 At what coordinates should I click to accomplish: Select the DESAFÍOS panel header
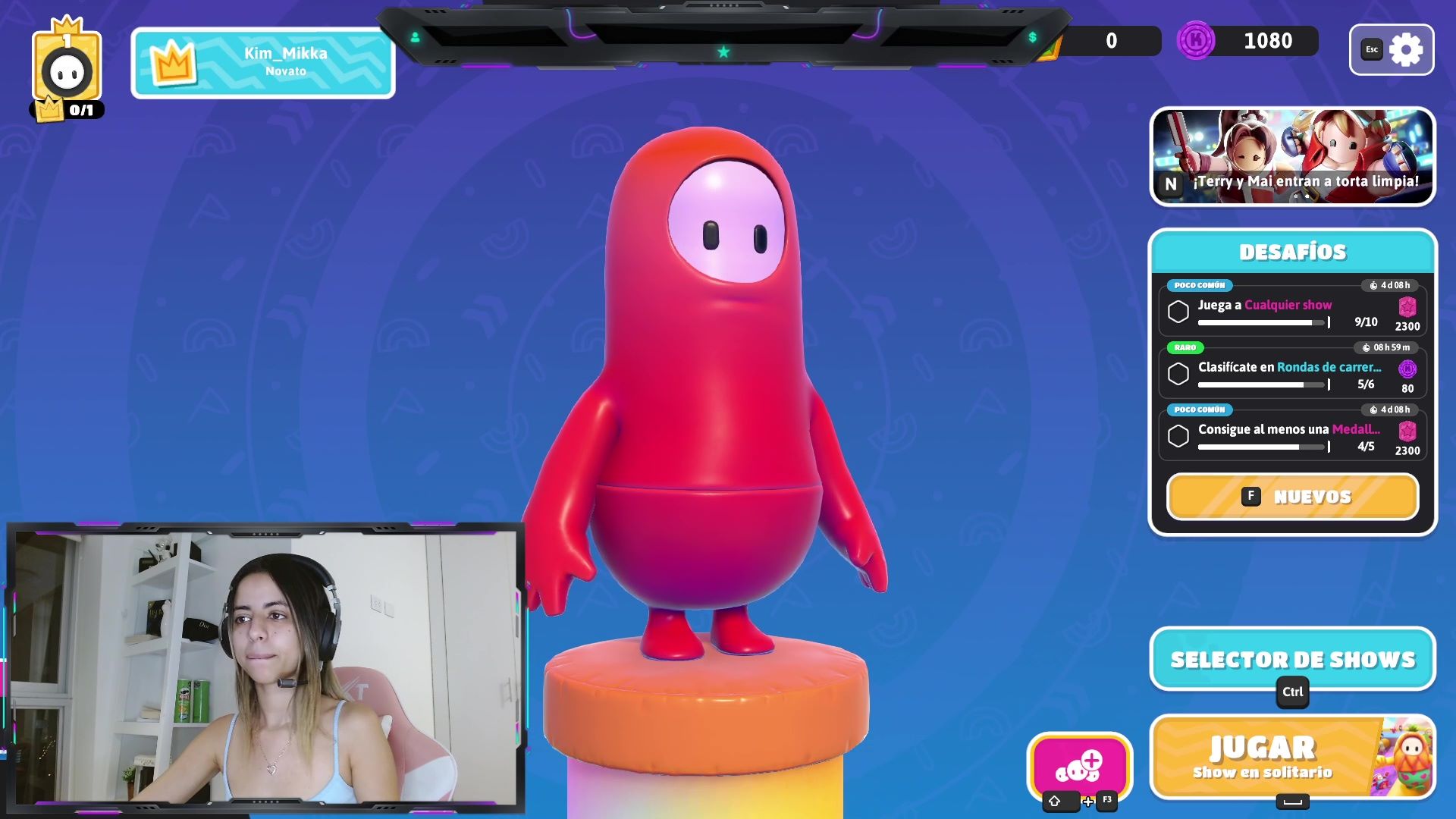click(1292, 251)
